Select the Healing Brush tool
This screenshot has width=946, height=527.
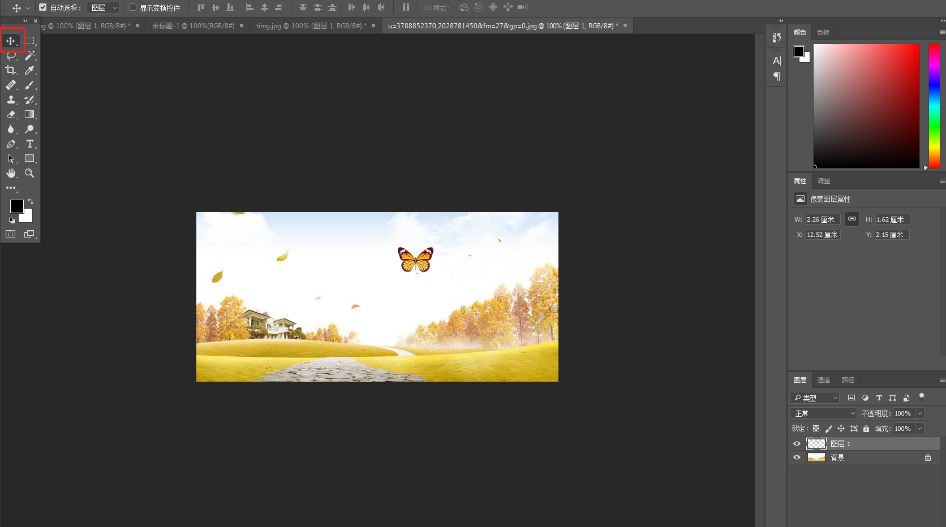point(11,85)
